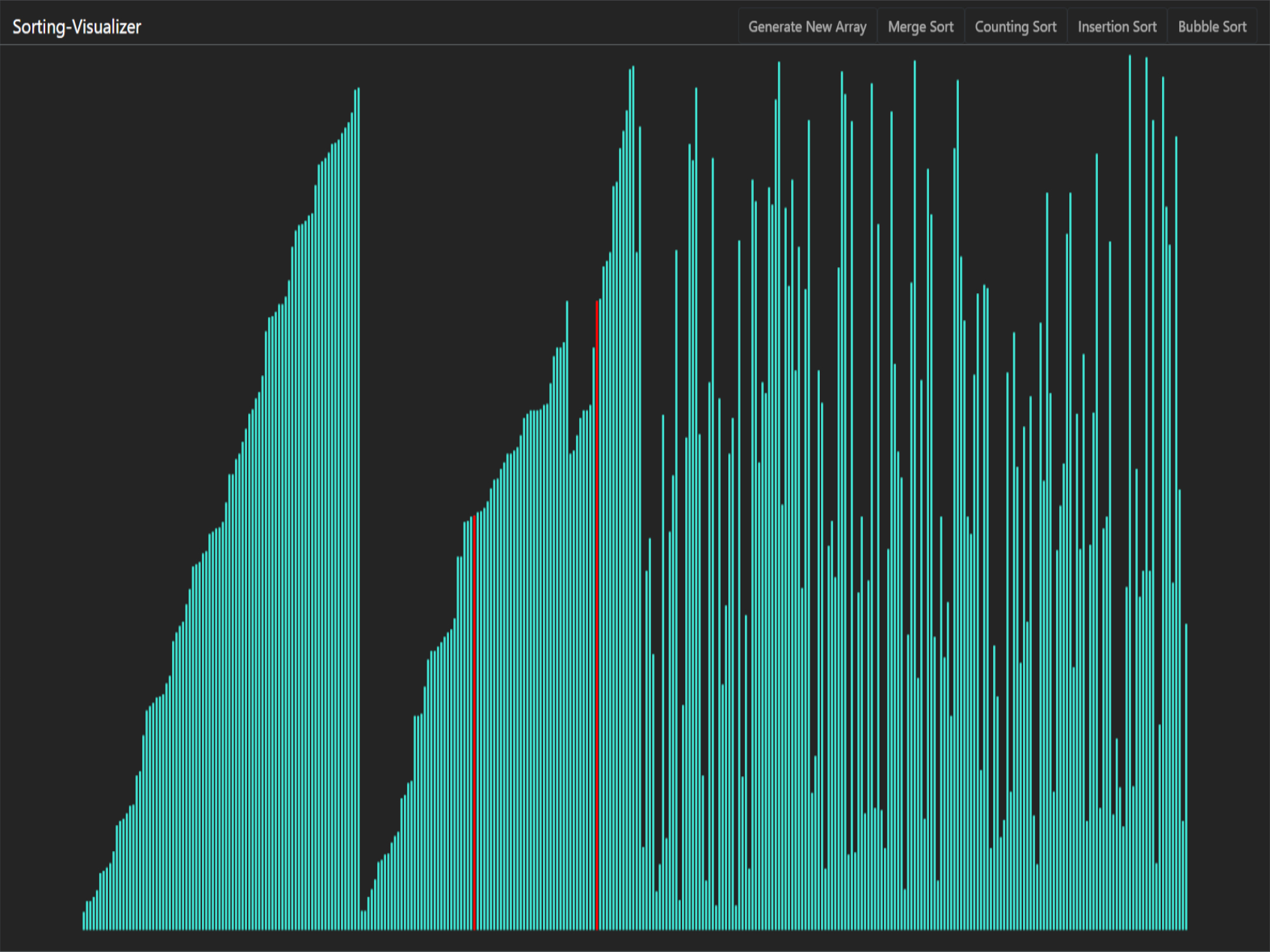Open the Sorting-Visualizer title link

77,27
